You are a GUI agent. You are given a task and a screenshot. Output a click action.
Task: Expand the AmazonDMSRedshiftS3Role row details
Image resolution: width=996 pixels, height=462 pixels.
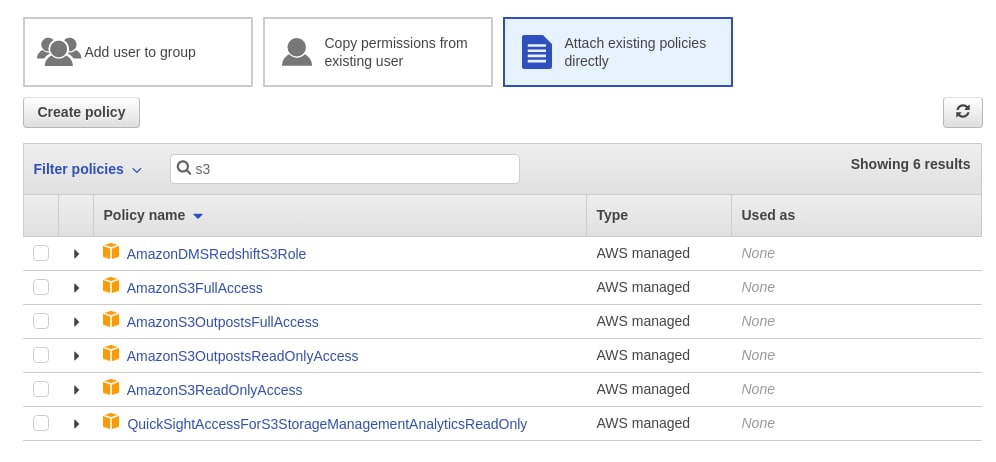76,254
